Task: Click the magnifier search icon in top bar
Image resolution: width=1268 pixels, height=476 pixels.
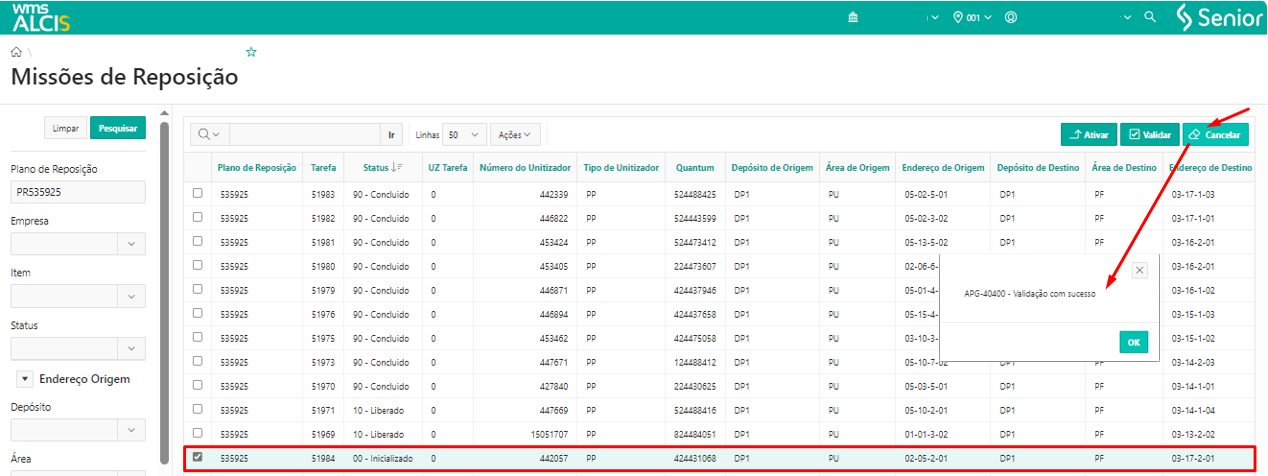Action: click(1149, 17)
